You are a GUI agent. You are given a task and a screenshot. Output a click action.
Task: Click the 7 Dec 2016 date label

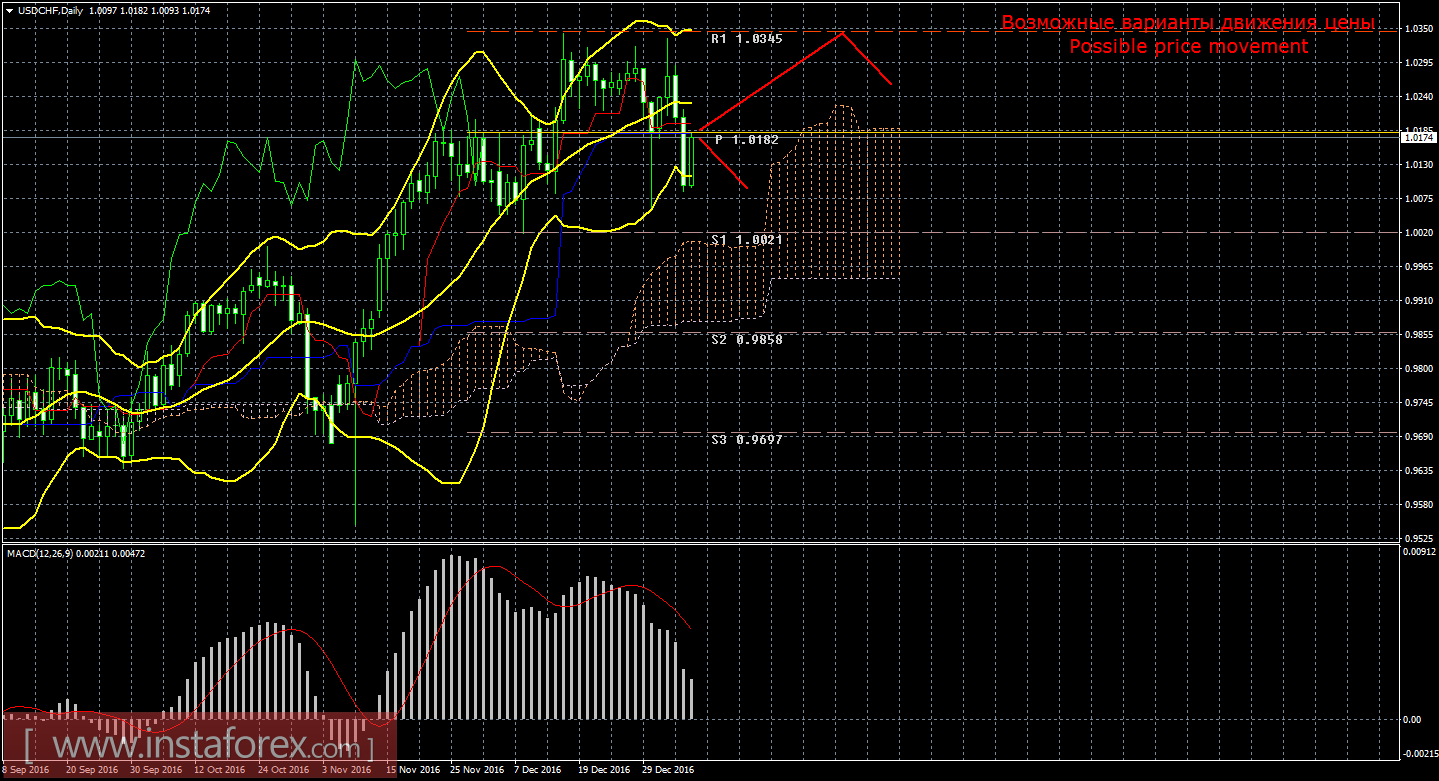click(x=538, y=770)
